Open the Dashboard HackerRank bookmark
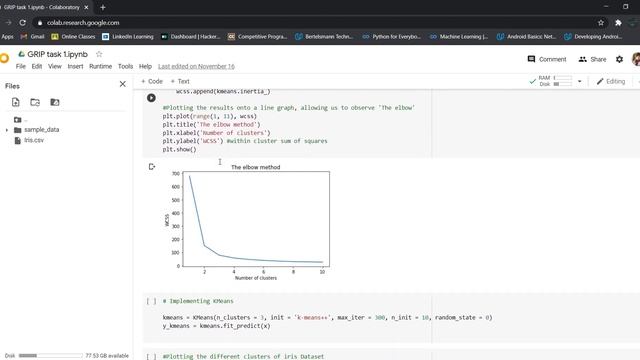Image resolution: width=640 pixels, height=360 pixels. (191, 37)
